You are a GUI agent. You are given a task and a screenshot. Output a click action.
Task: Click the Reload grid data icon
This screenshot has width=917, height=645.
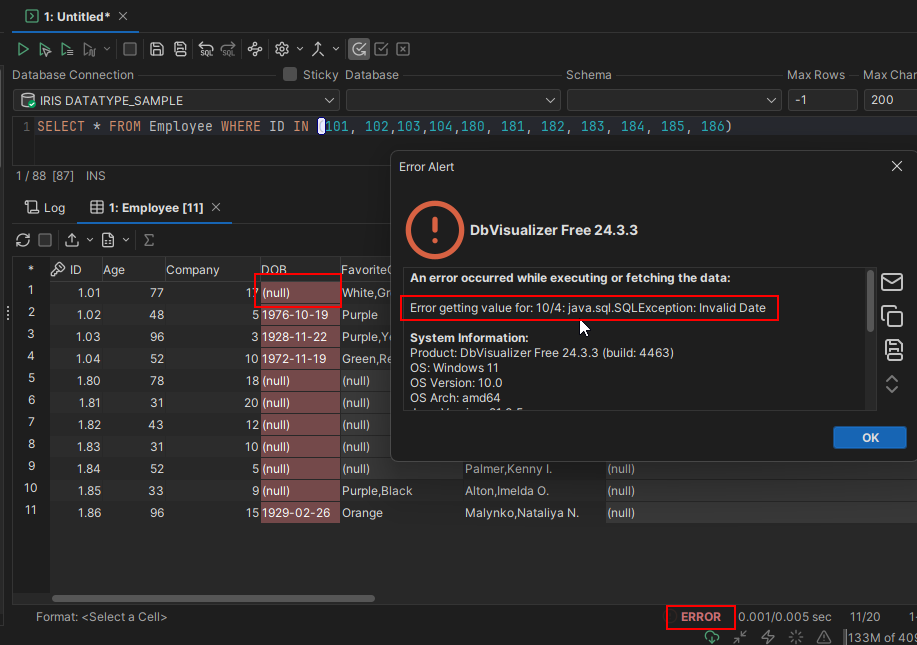point(23,240)
